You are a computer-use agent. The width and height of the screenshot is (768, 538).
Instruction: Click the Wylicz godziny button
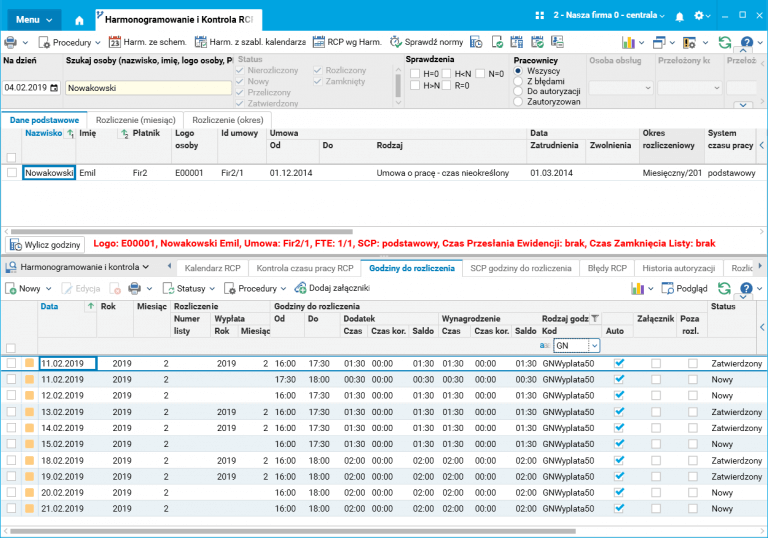[46, 244]
